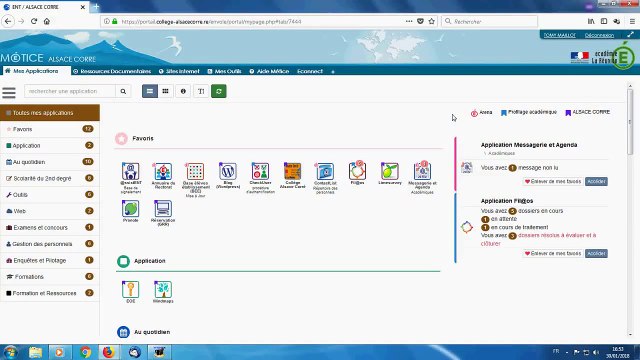
Task: Open the Annuaire du Rectorat application
Action: [163, 171]
